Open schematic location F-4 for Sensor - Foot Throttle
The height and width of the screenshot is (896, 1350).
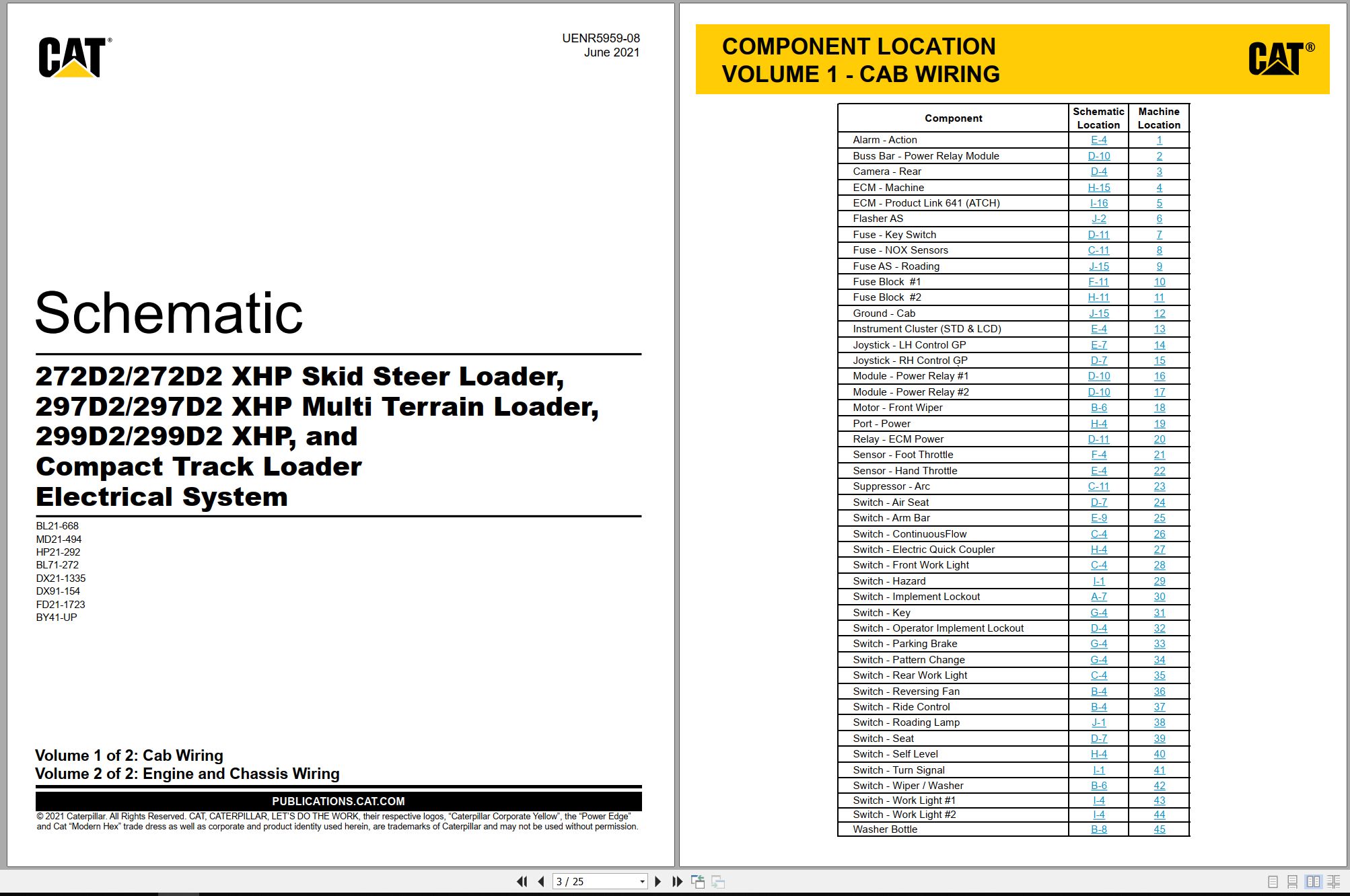tap(1098, 455)
